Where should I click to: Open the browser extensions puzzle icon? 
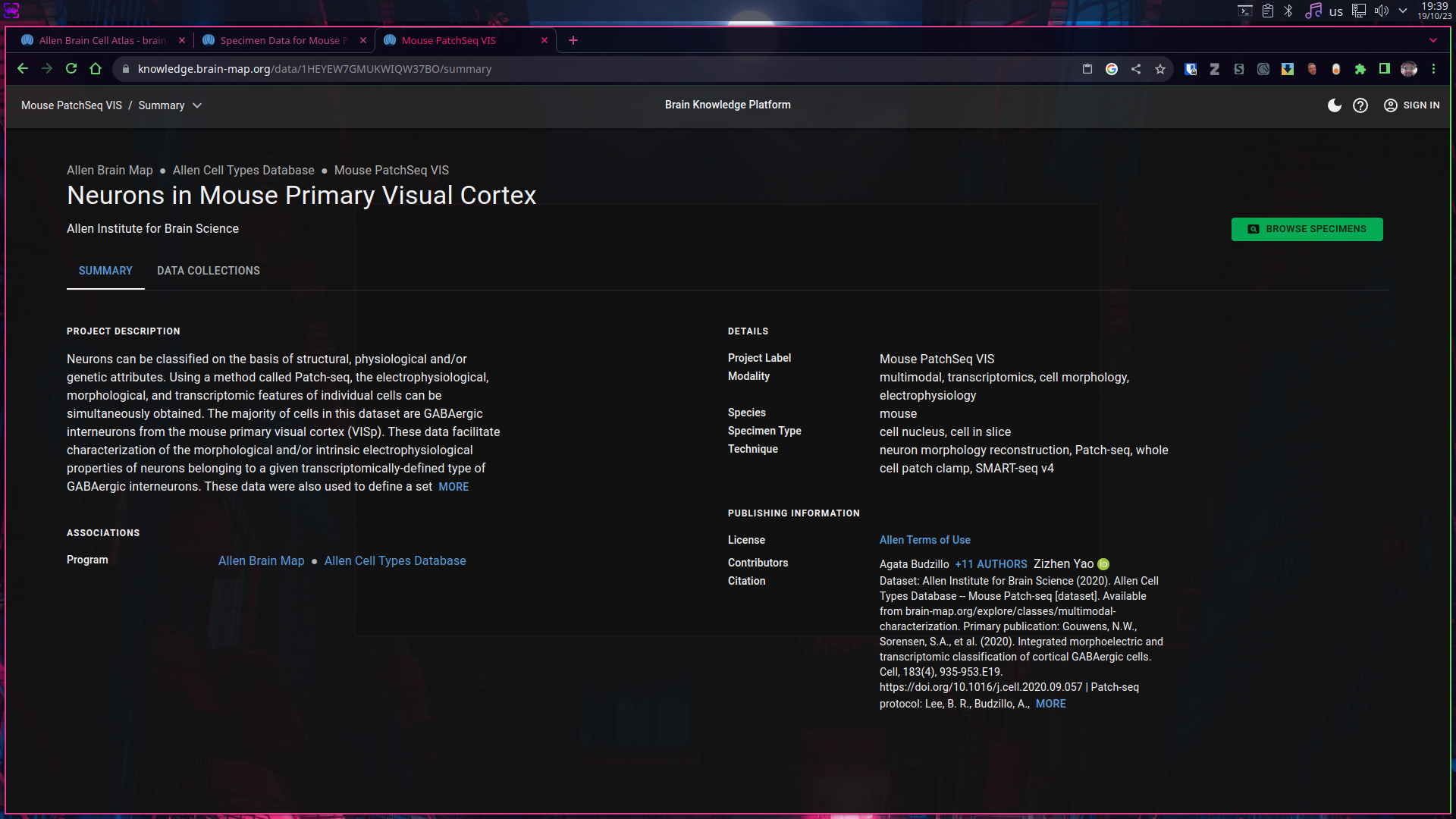[x=1360, y=69]
